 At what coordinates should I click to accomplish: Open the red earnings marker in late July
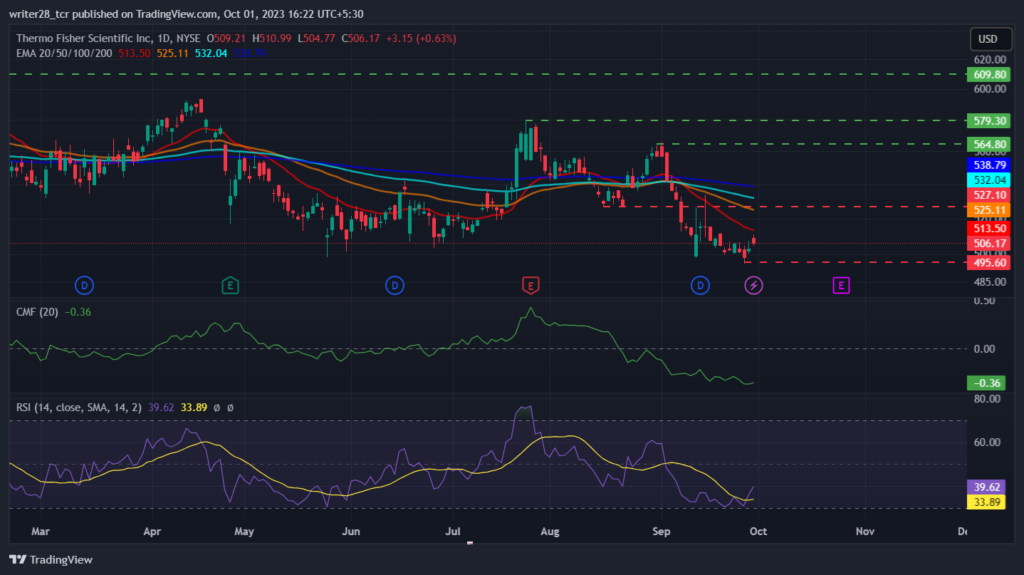pyautogui.click(x=530, y=286)
